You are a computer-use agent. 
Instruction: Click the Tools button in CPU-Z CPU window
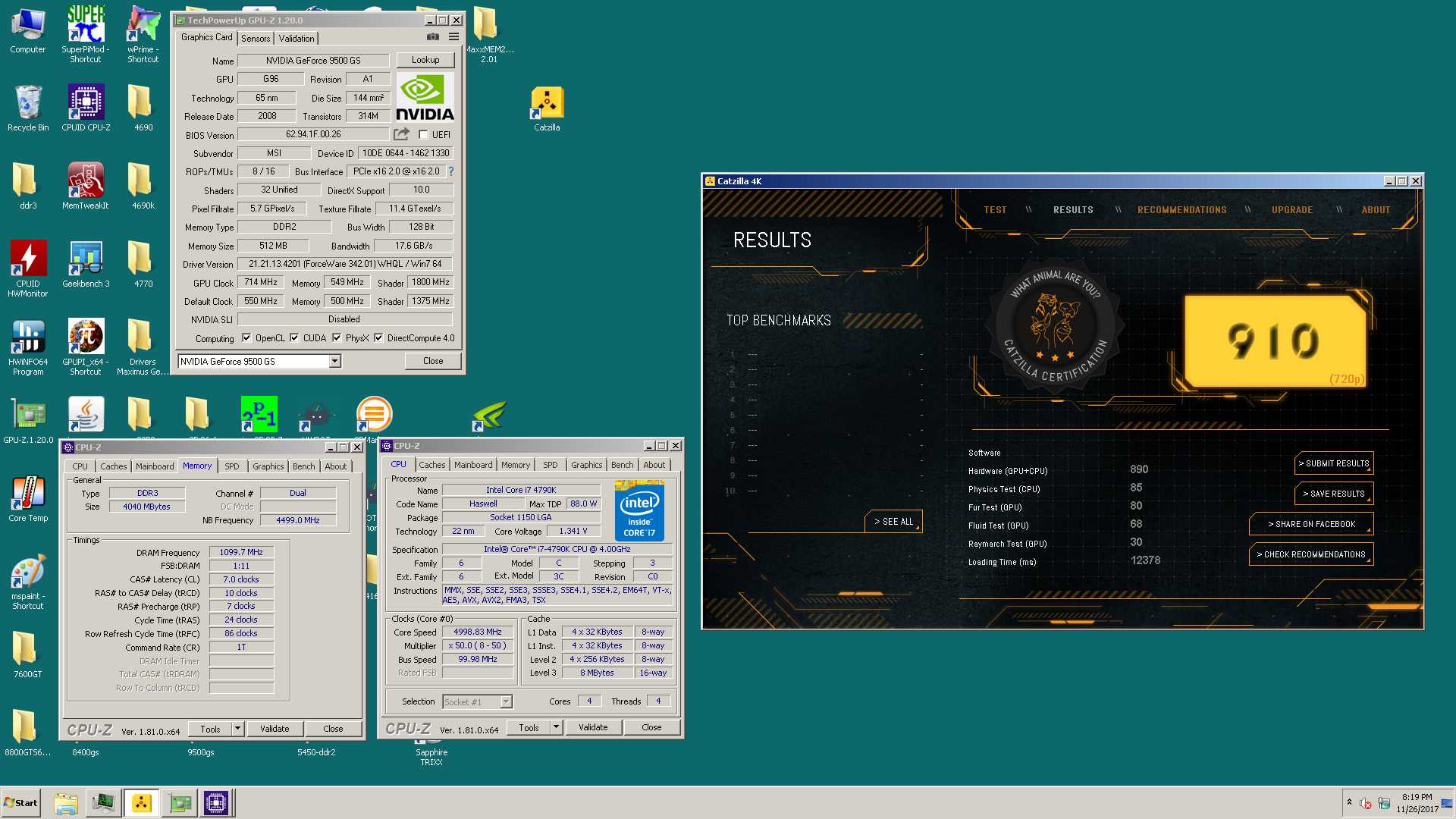tap(529, 727)
